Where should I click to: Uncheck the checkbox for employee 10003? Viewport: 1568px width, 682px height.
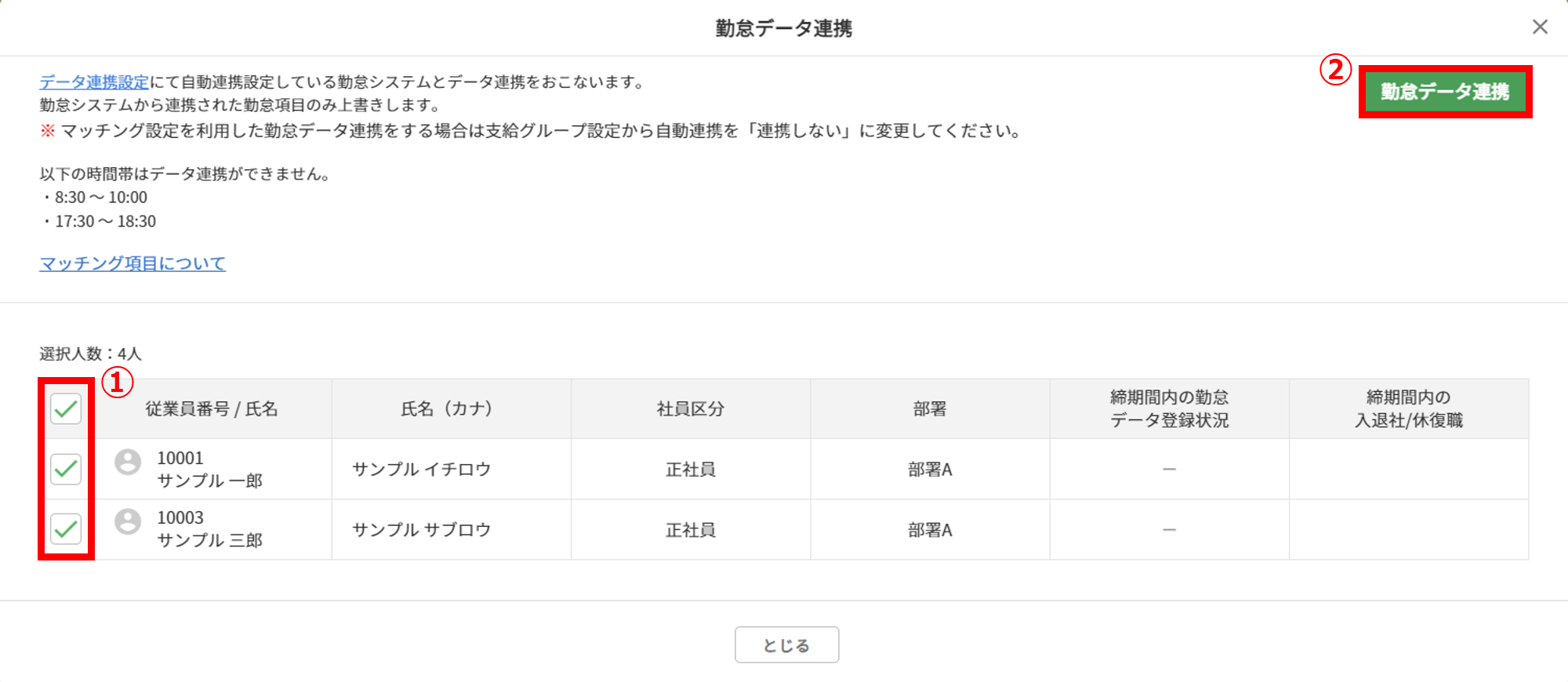[66, 529]
